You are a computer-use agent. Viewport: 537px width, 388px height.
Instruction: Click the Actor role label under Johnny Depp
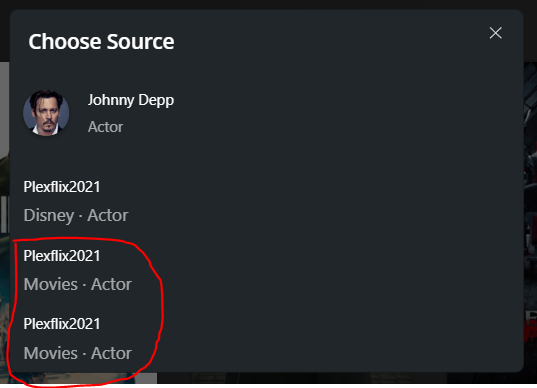[x=105, y=127]
